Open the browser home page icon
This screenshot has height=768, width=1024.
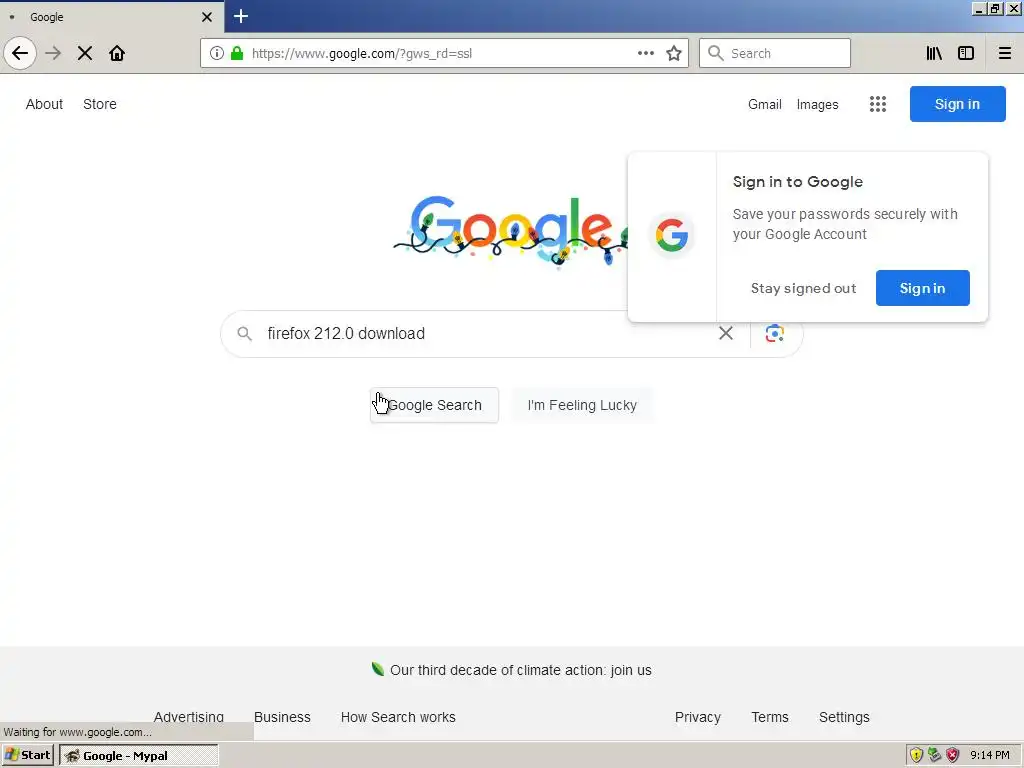pos(117,53)
